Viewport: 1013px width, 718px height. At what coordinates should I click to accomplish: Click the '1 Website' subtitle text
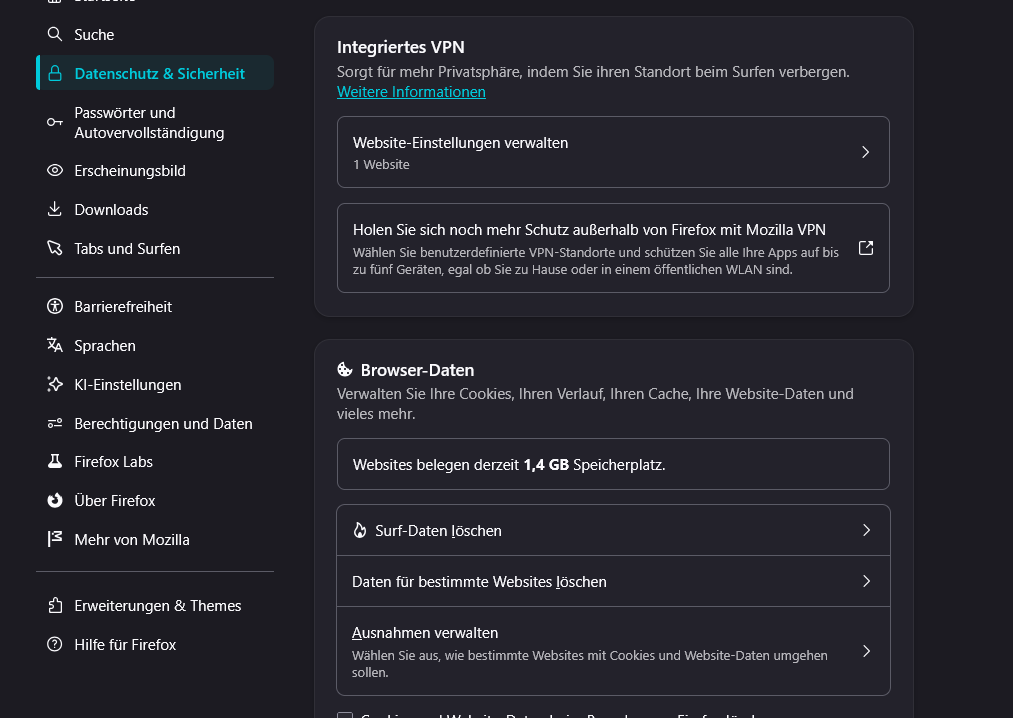pyautogui.click(x=381, y=164)
